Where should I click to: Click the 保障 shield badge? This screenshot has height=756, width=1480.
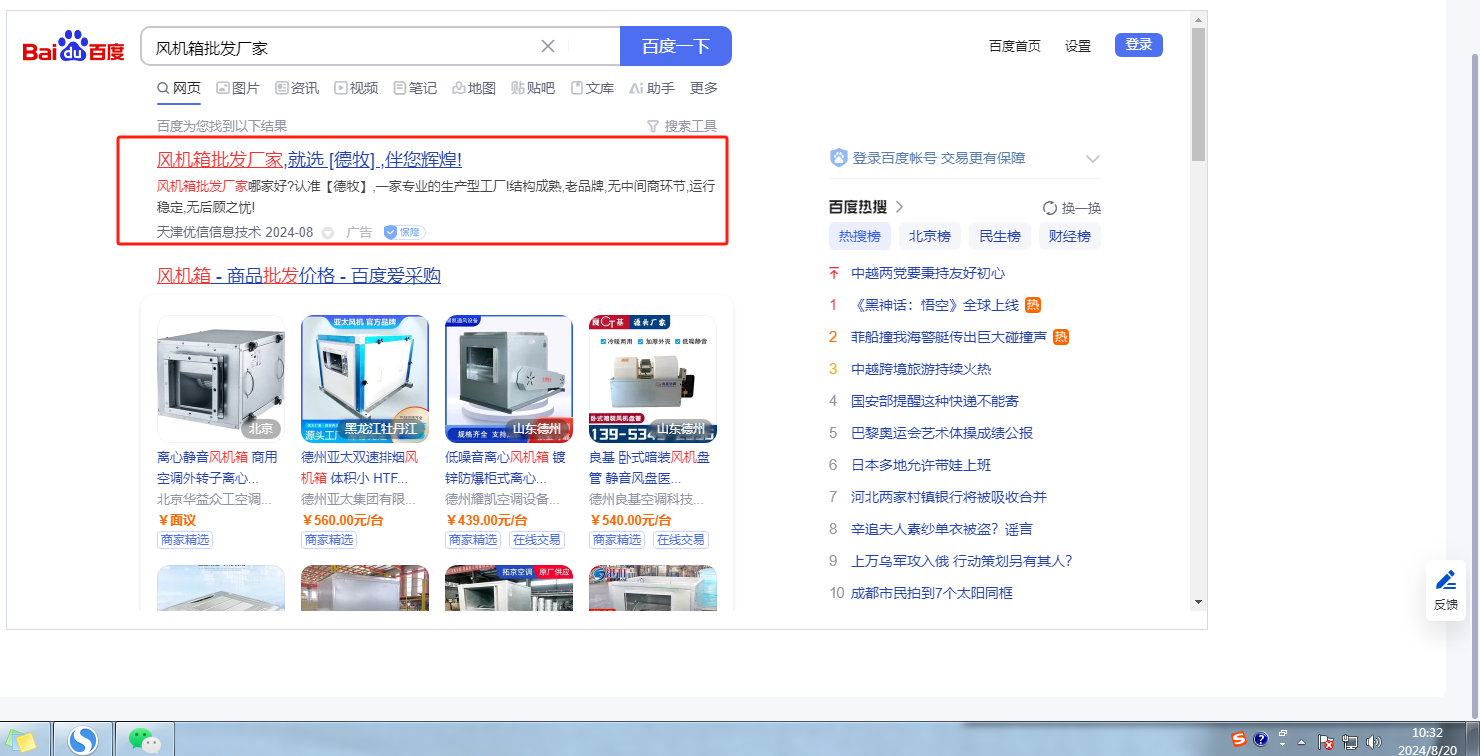point(405,232)
